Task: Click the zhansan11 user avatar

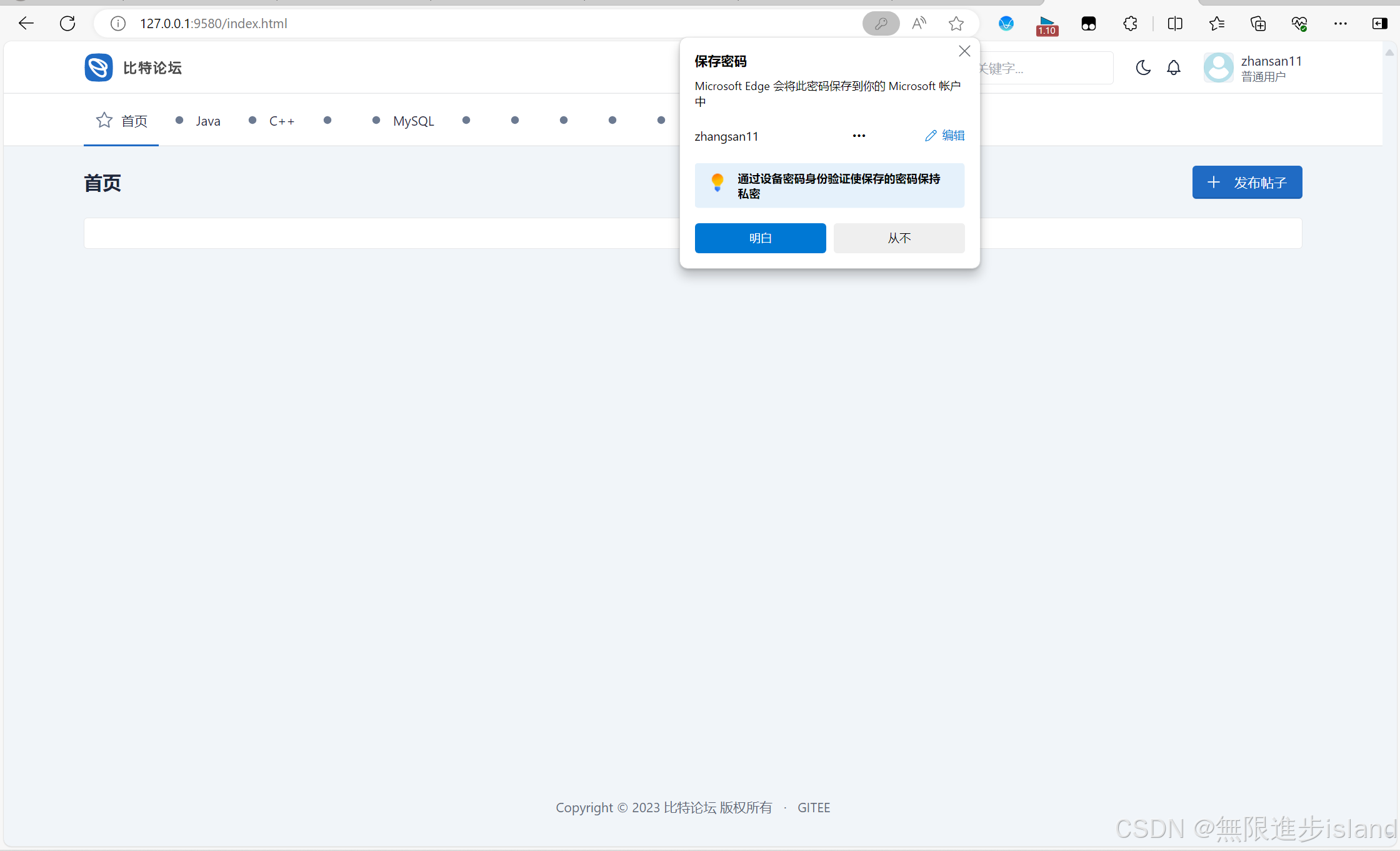Action: 1218,68
